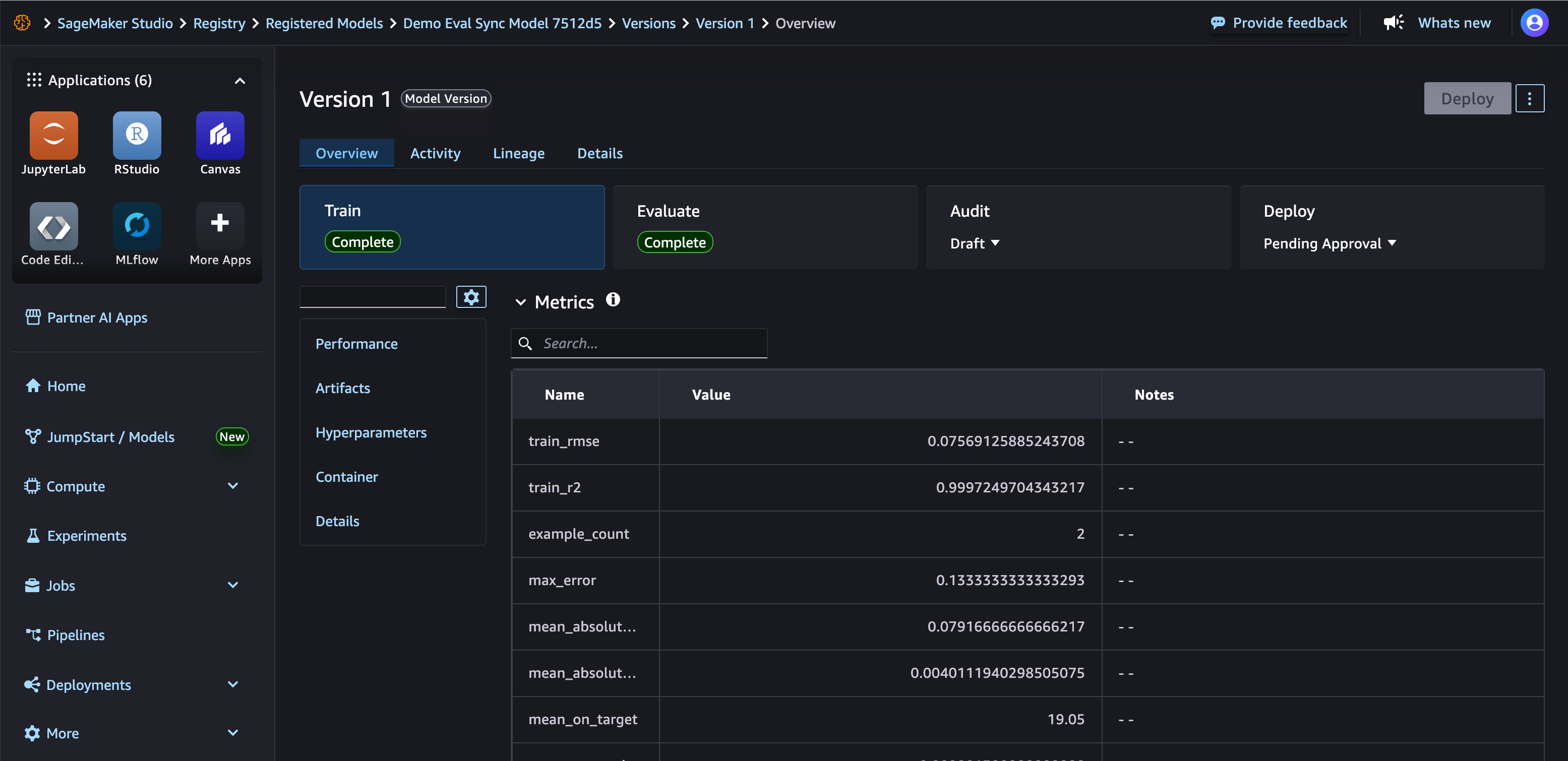Select the Deploy stage card
1568x761 pixels.
(x=1392, y=227)
